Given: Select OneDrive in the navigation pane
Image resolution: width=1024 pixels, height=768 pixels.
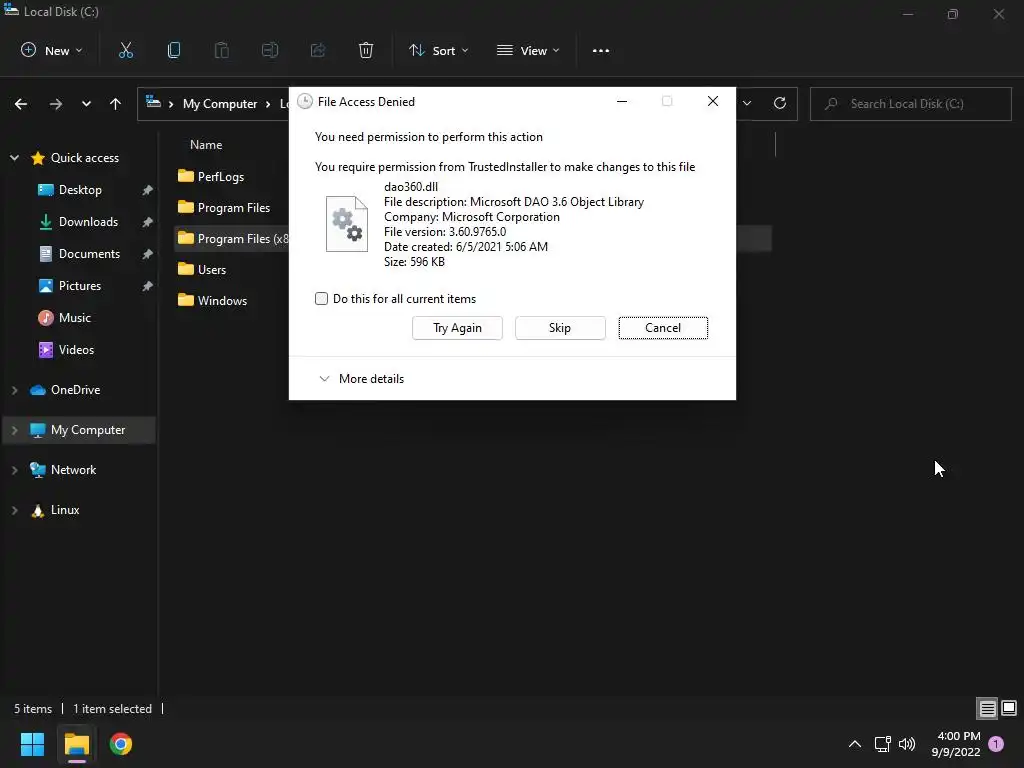Looking at the screenshot, I should (76, 390).
